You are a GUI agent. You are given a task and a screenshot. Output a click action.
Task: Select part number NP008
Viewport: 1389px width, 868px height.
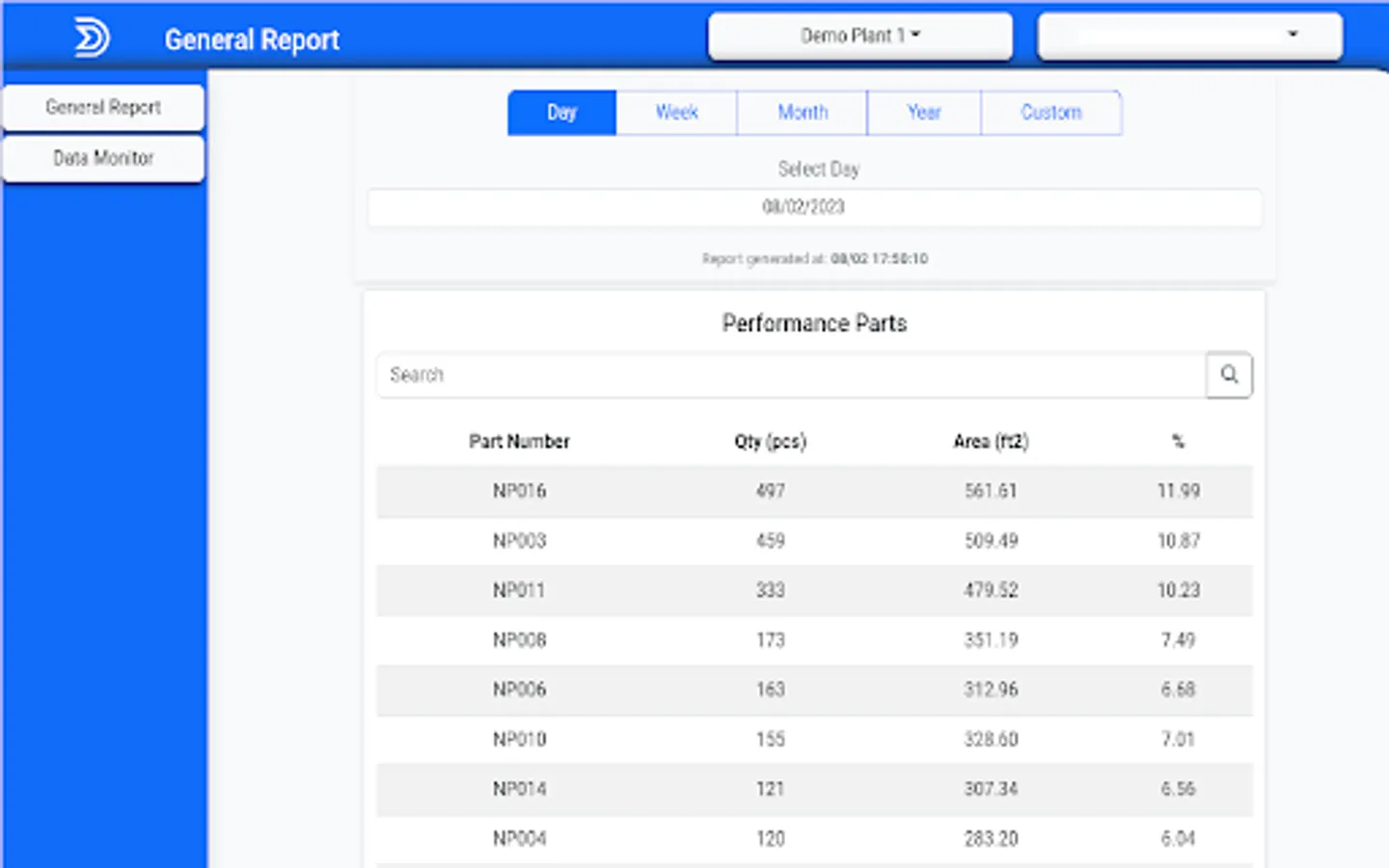click(519, 640)
